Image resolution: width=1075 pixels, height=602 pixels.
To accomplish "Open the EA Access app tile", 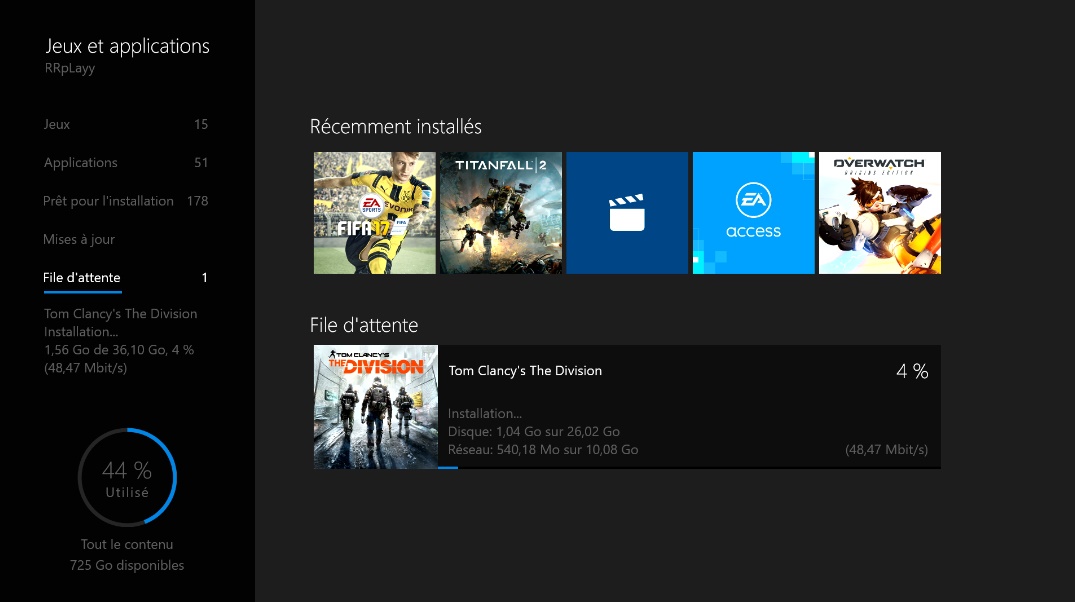I will click(x=753, y=213).
